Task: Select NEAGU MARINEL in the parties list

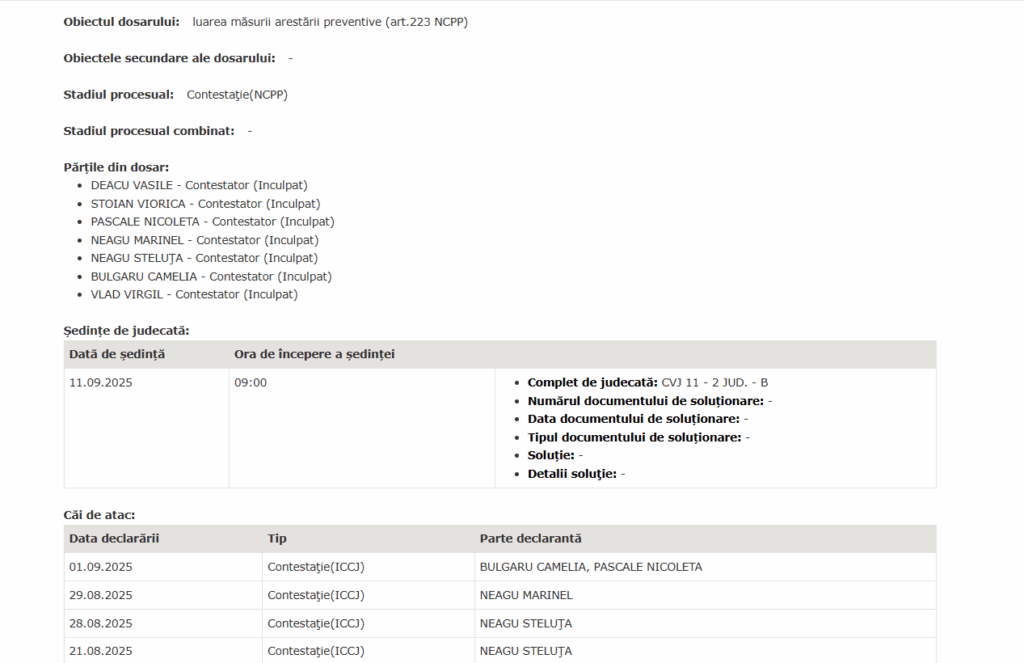Action: [x=204, y=240]
